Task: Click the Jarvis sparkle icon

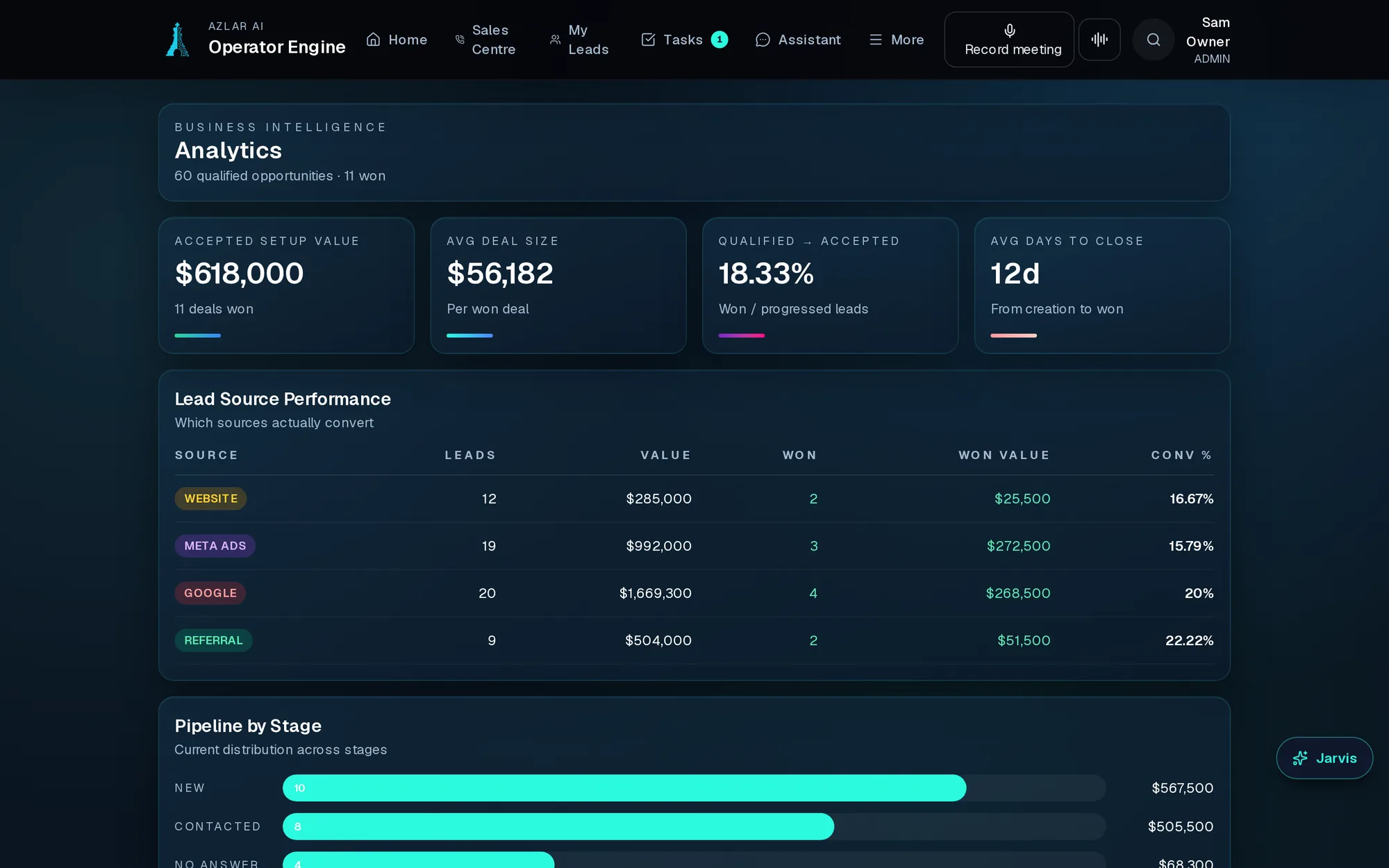Action: 1300,758
